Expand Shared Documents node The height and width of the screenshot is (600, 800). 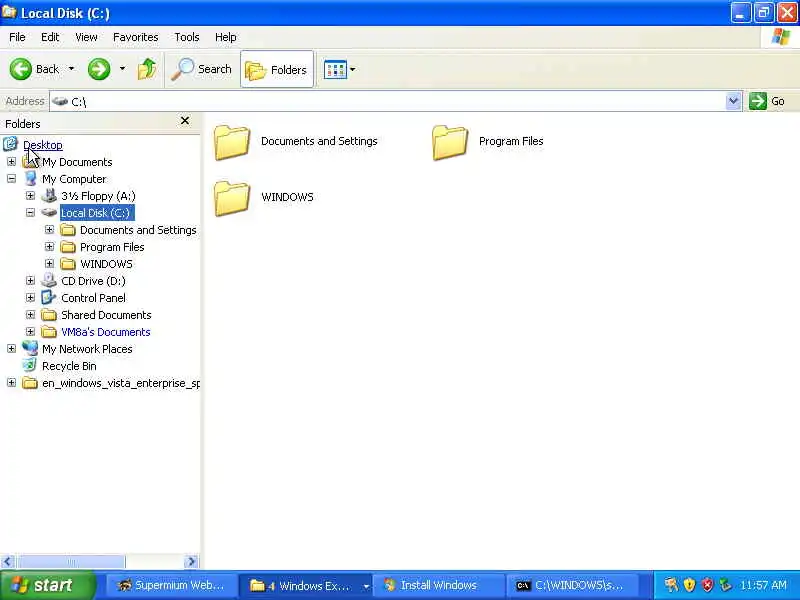tap(30, 315)
